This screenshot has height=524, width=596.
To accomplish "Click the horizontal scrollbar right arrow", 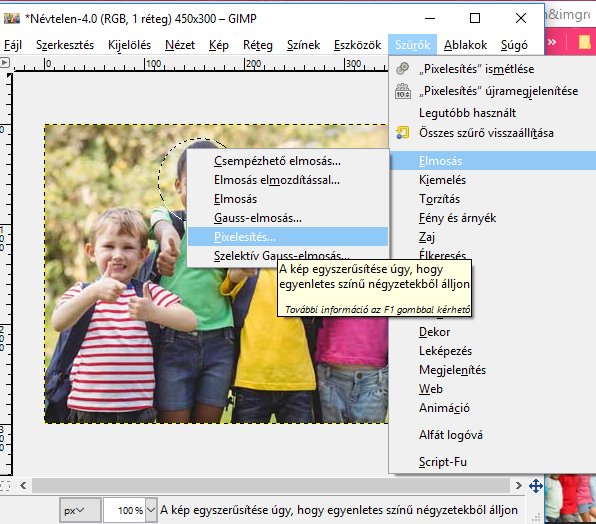I will [x=518, y=486].
